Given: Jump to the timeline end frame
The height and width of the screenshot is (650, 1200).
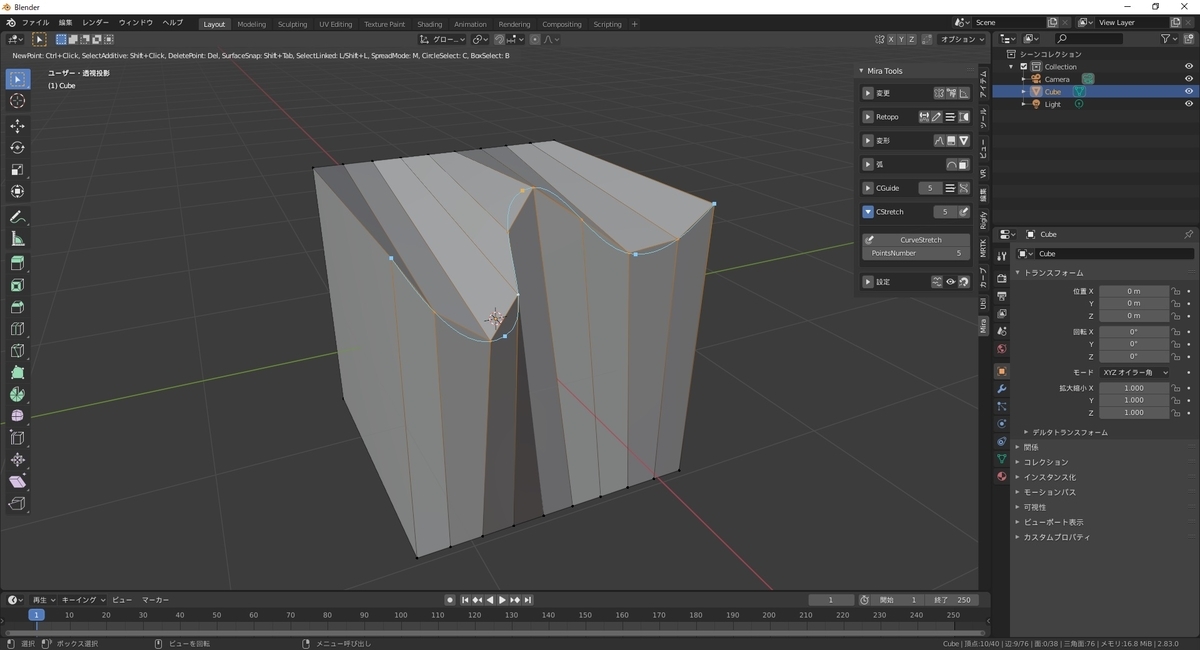Looking at the screenshot, I should pos(527,600).
